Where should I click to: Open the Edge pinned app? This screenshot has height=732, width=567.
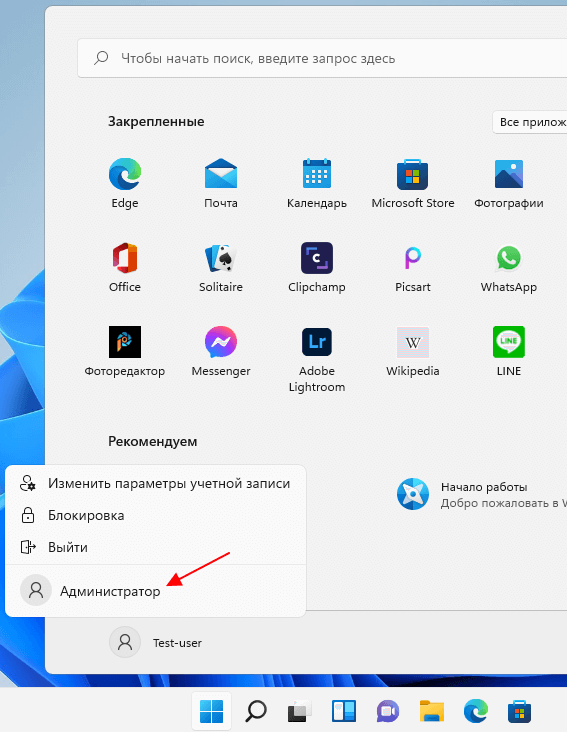[x=125, y=183]
